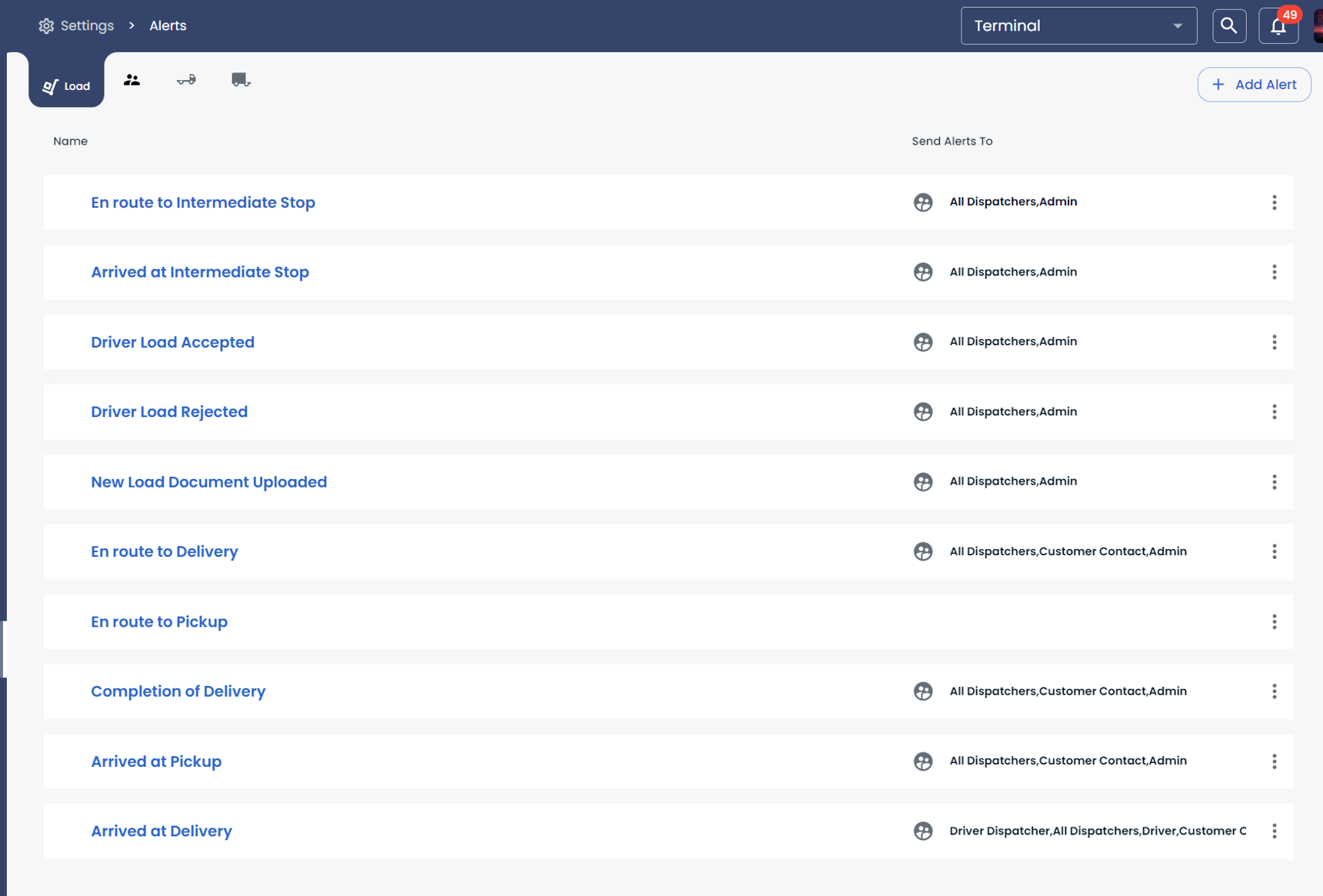Viewport: 1323px width, 896px height.
Task: Click recipients icon for Arrived at Delivery
Action: [923, 831]
